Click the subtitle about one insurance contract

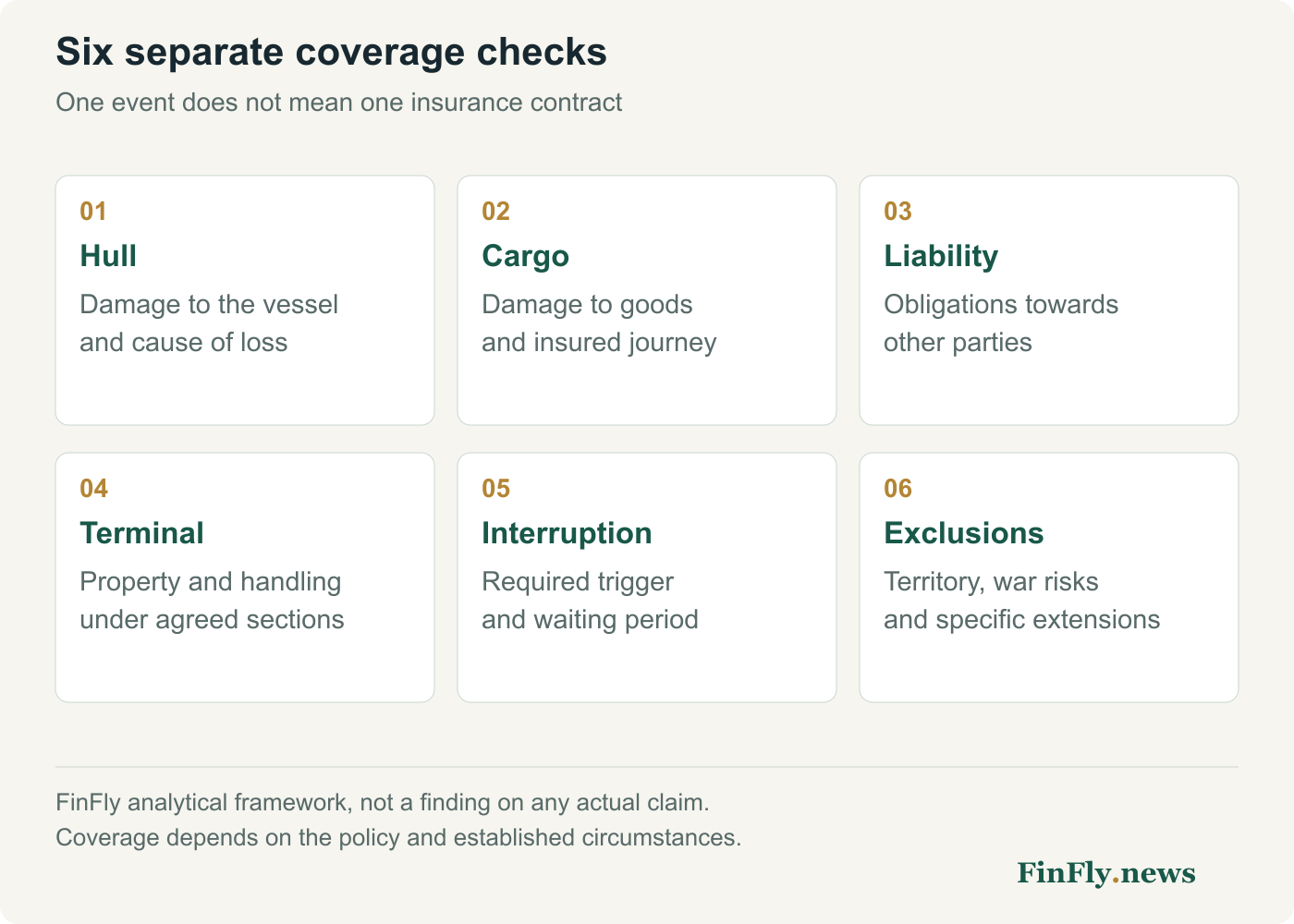pyautogui.click(x=338, y=103)
